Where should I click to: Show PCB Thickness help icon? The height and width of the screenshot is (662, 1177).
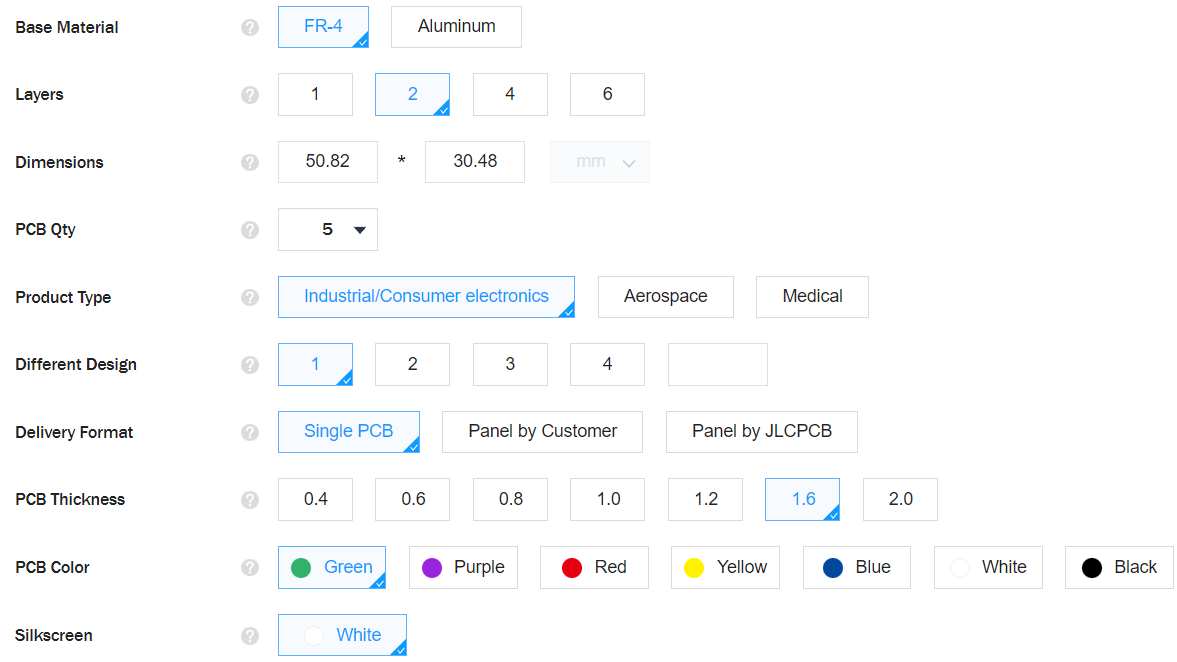coord(250,500)
